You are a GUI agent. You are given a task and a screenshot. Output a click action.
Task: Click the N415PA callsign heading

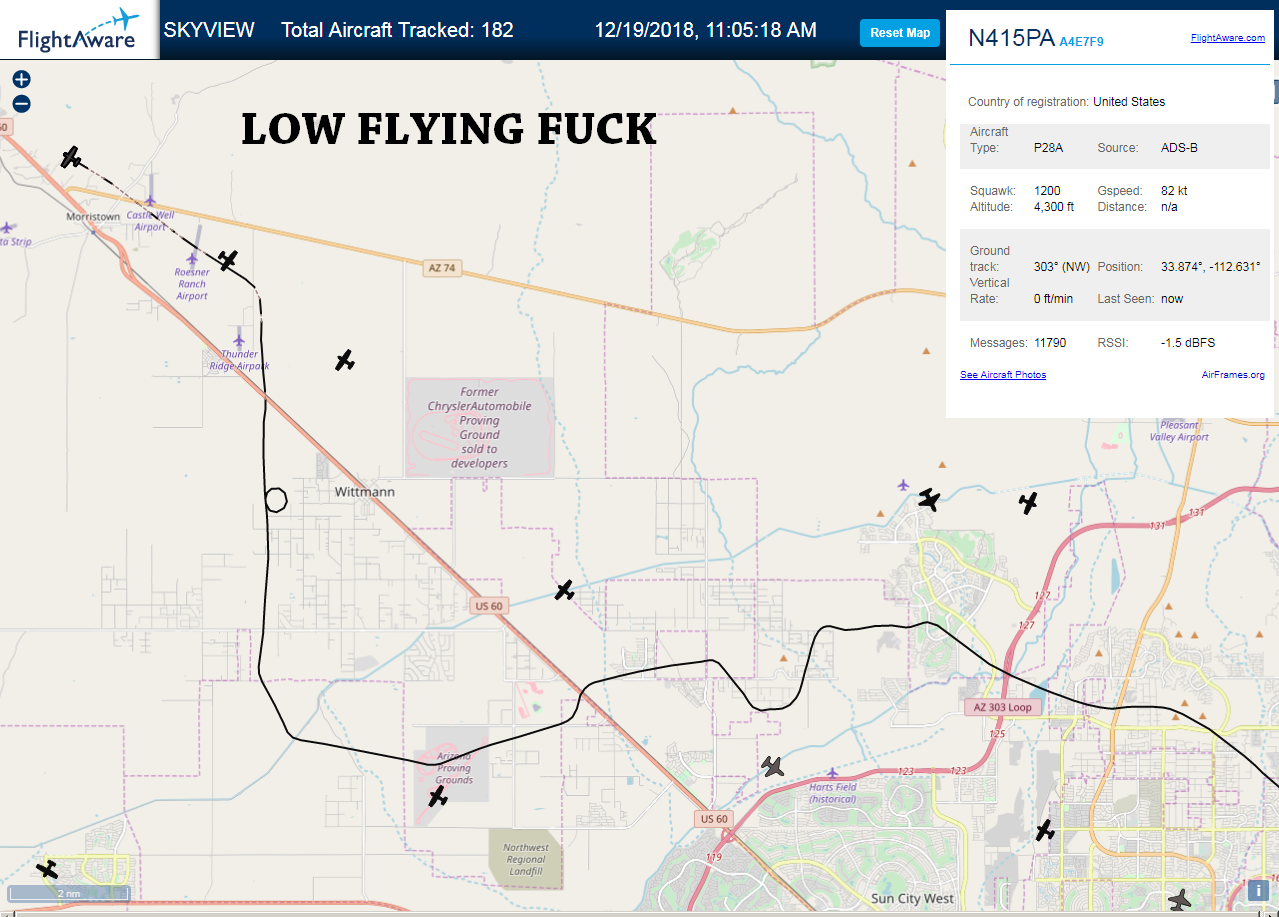click(x=1011, y=39)
